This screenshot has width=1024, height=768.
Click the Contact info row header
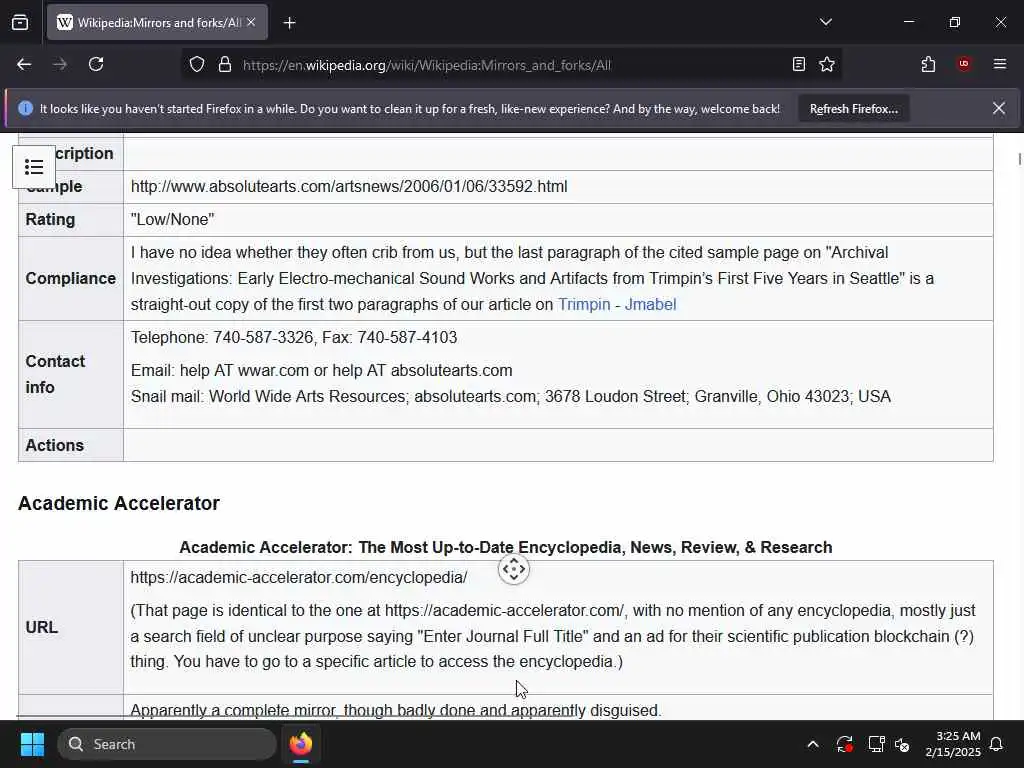pyautogui.click(x=71, y=374)
